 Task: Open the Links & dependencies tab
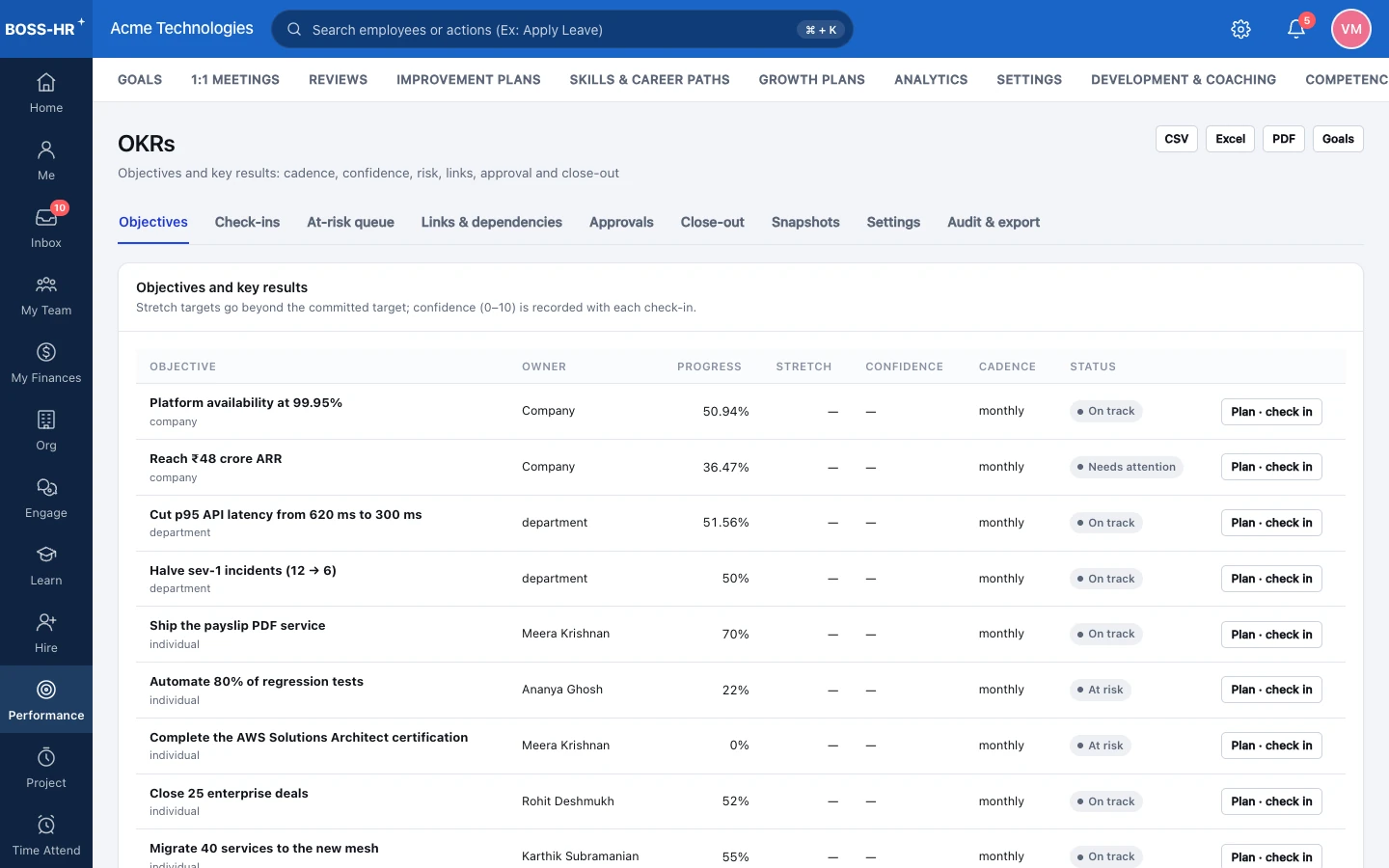coord(492,222)
